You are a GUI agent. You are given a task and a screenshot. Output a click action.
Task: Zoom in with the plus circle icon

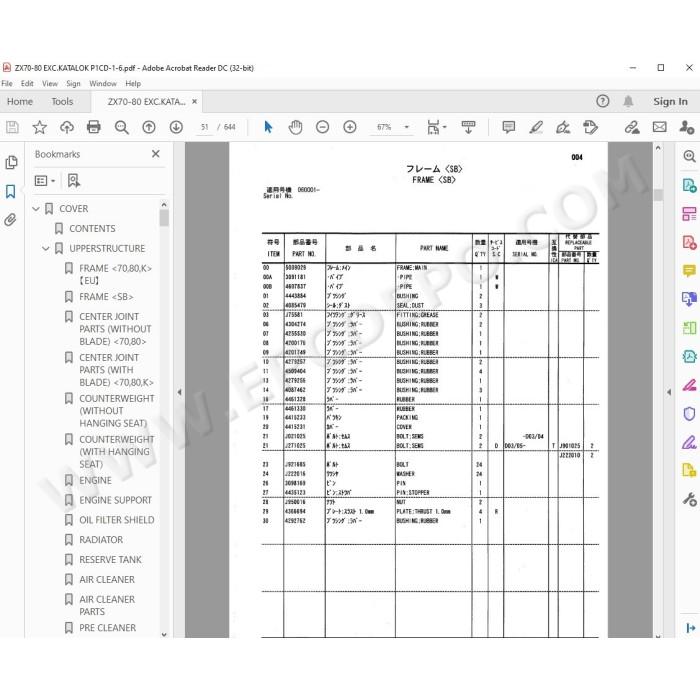(x=350, y=127)
